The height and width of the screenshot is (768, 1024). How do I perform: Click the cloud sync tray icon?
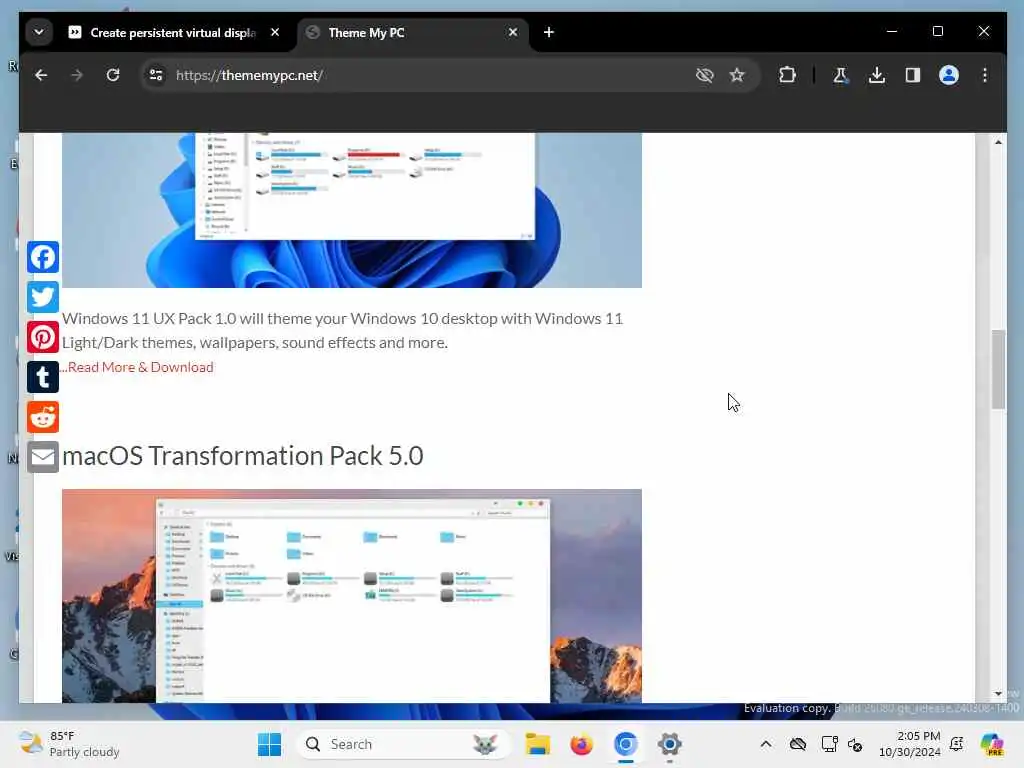point(798,744)
